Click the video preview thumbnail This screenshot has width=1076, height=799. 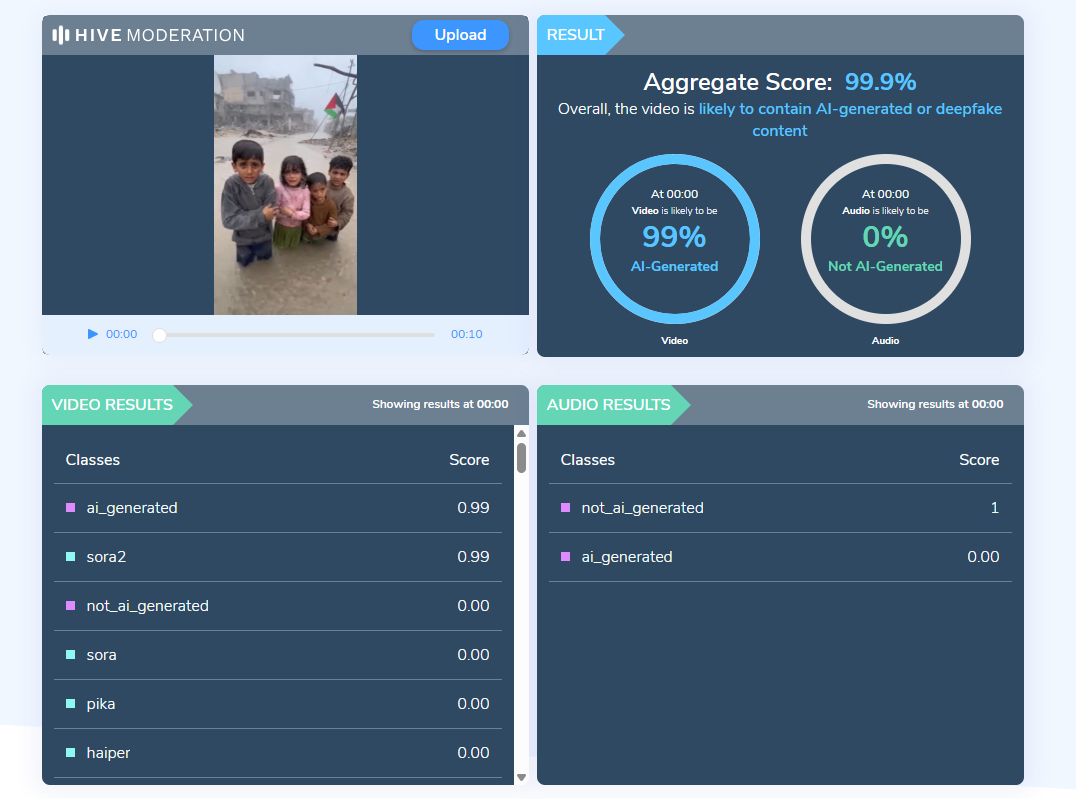[285, 185]
